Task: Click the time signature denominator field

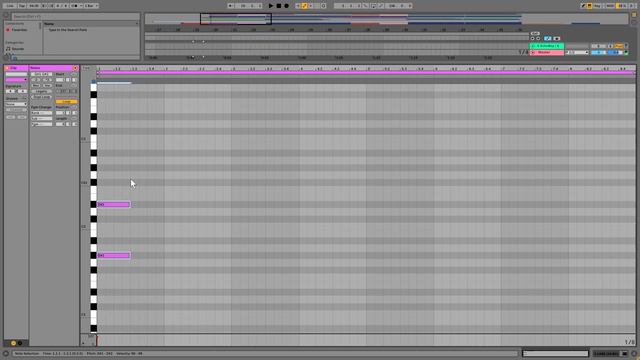Action: pos(65,6)
